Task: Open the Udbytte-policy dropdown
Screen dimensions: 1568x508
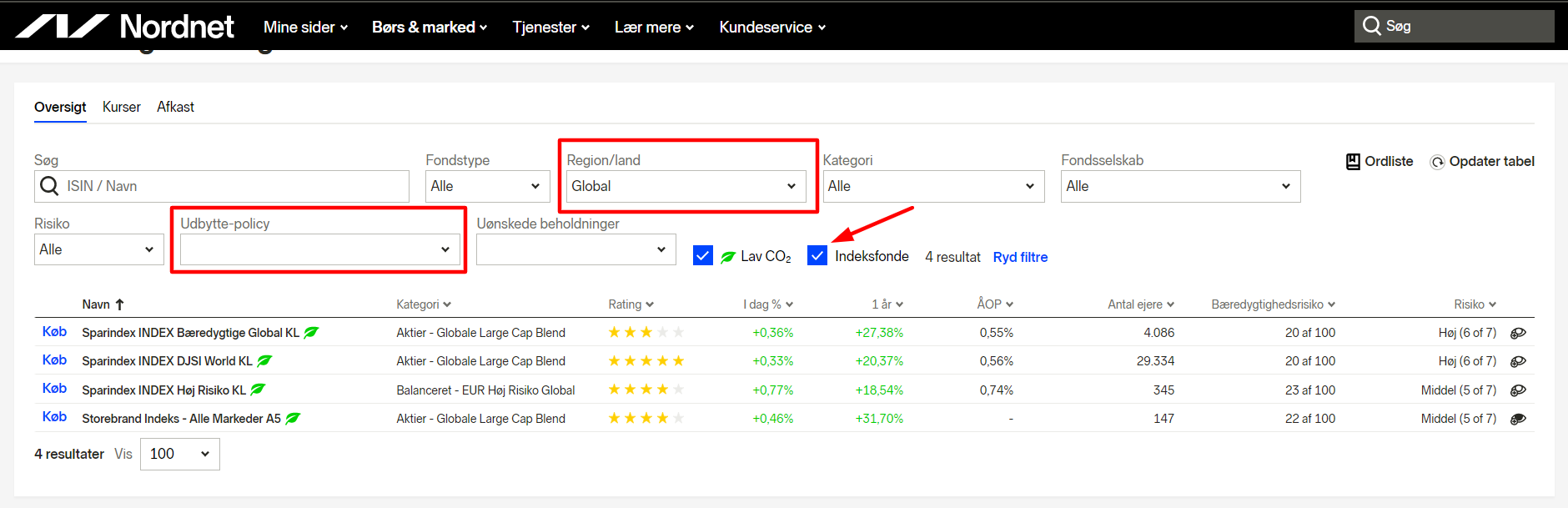Action: (320, 249)
